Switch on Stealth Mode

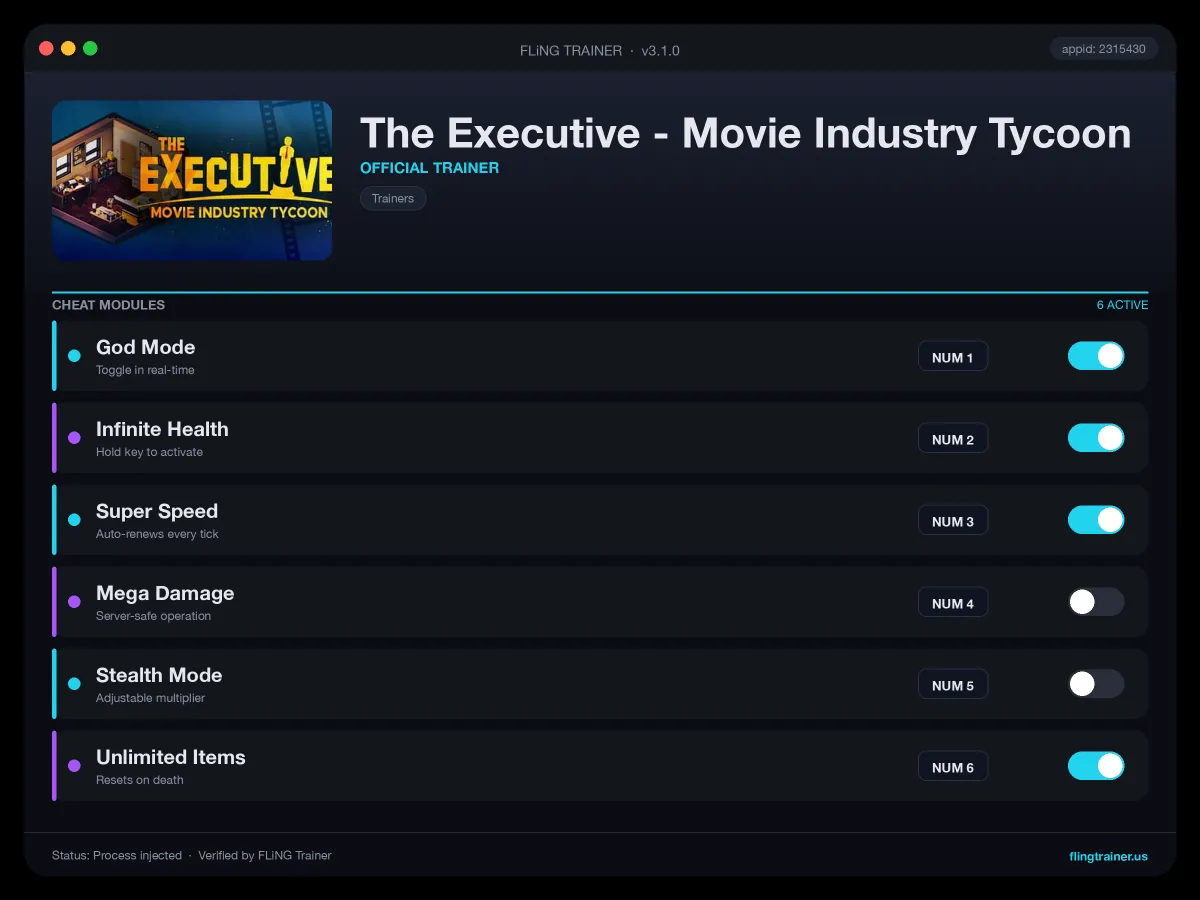tap(1096, 684)
